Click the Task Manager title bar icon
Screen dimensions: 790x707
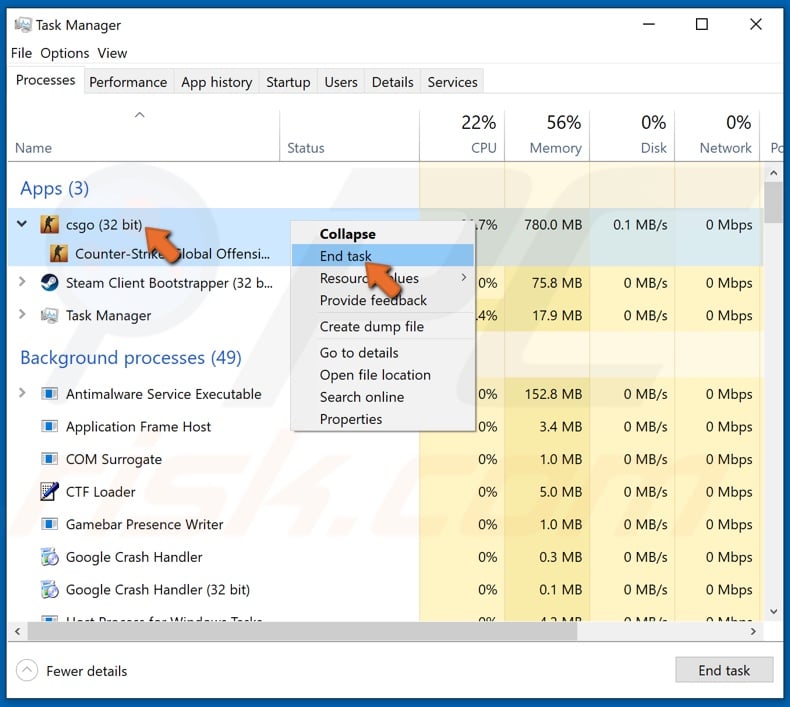coord(23,25)
